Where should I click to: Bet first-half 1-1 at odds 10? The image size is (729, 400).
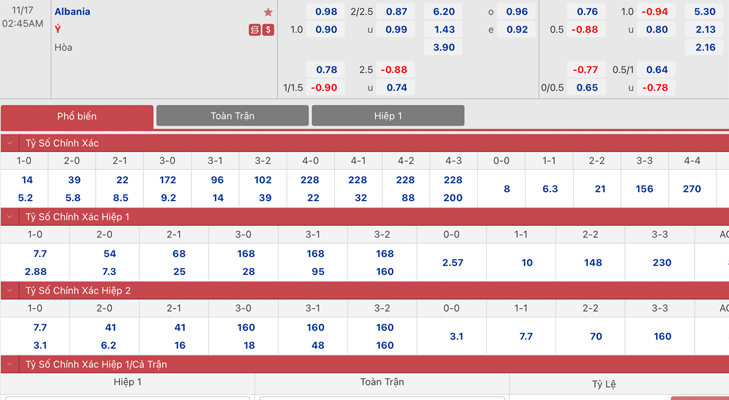527,263
